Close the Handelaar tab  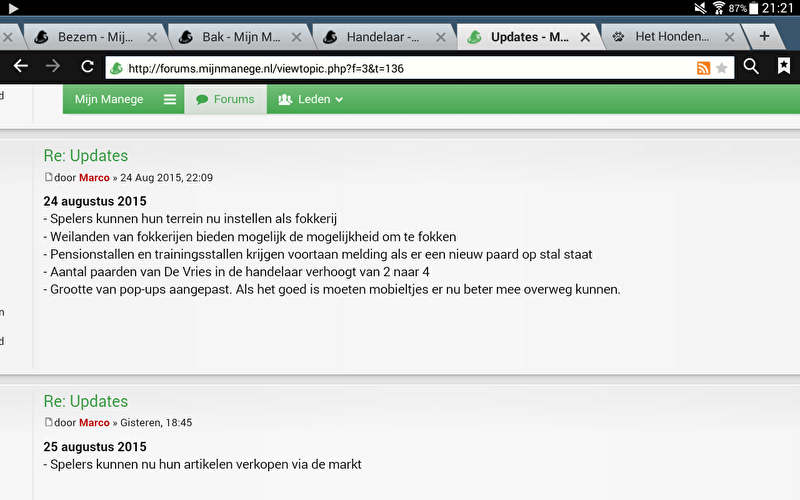pyautogui.click(x=441, y=37)
